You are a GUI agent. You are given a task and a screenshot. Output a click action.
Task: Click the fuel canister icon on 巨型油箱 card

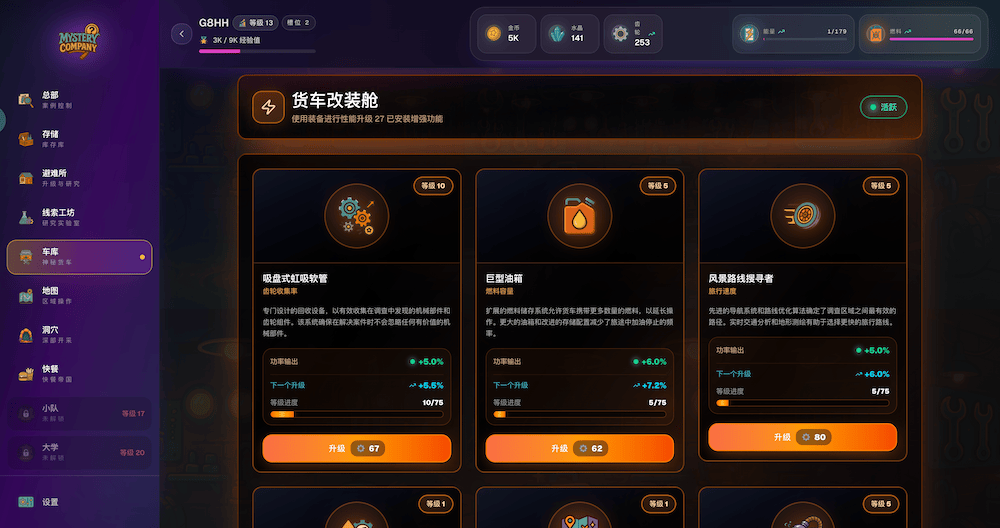pyautogui.click(x=580, y=216)
